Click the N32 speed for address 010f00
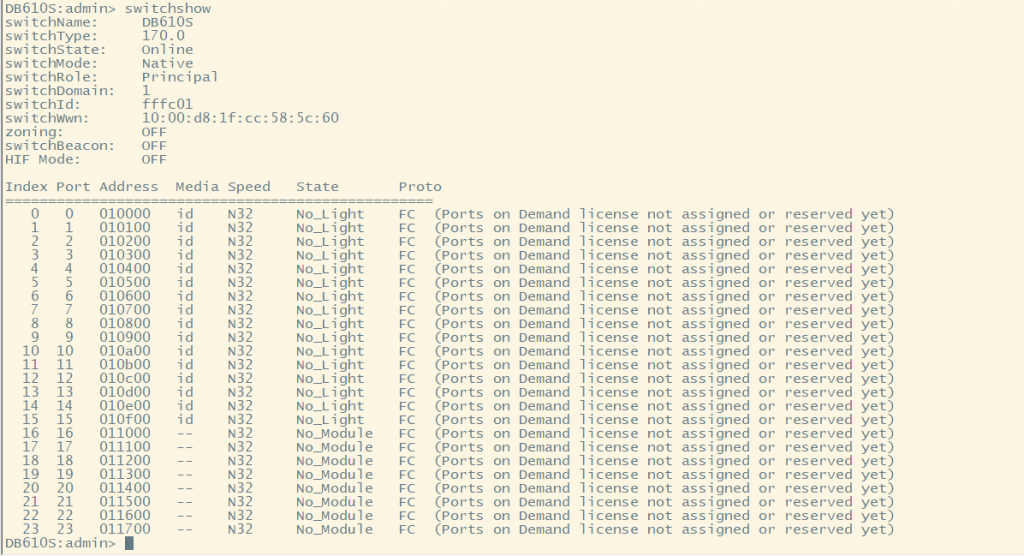 (x=240, y=420)
